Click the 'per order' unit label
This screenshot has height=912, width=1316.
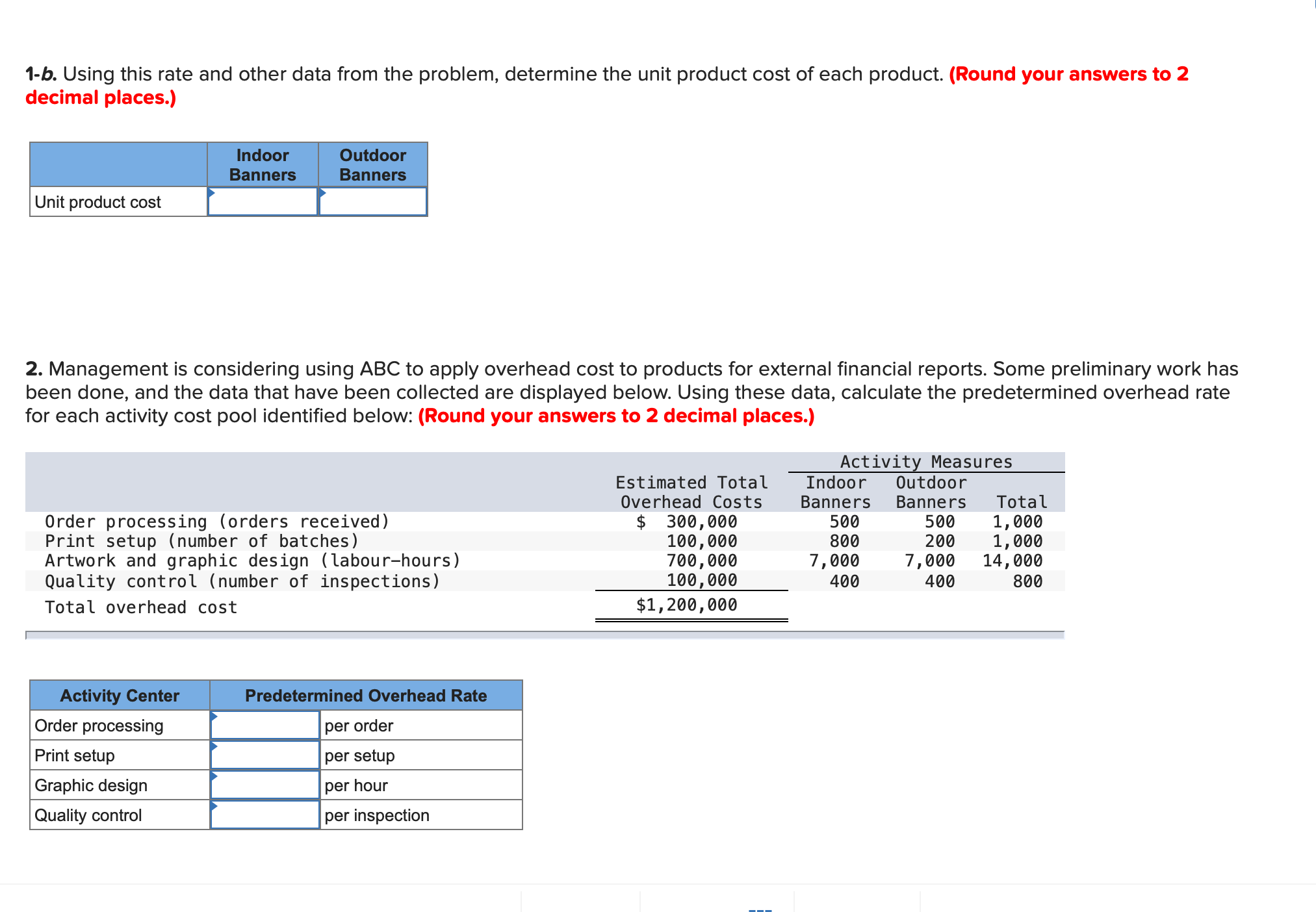[x=359, y=726]
